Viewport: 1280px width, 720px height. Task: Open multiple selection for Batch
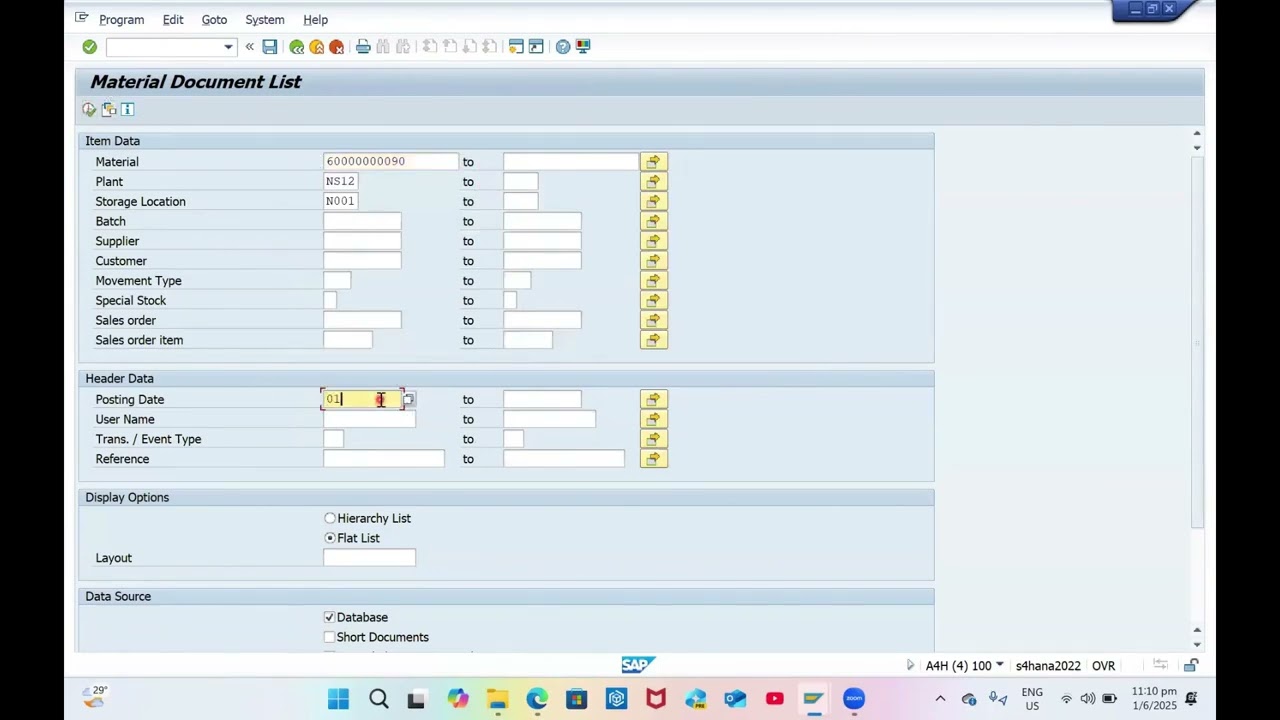coord(653,221)
